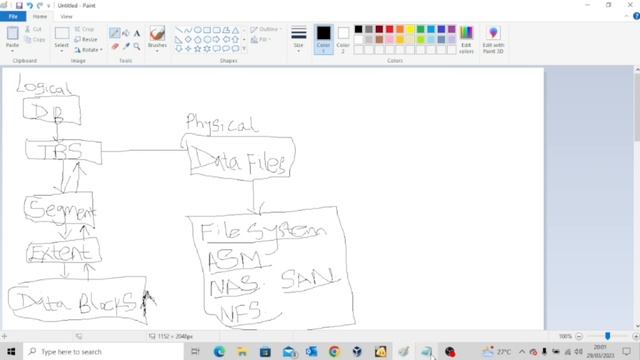Choose the Rectangle shape
Screen dimensions: 640x360
tap(207, 30)
